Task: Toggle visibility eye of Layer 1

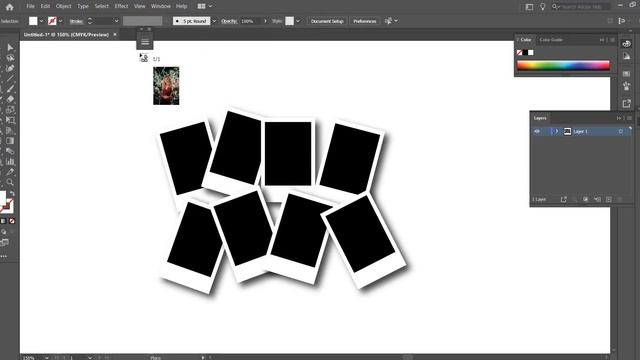Action: click(x=537, y=131)
